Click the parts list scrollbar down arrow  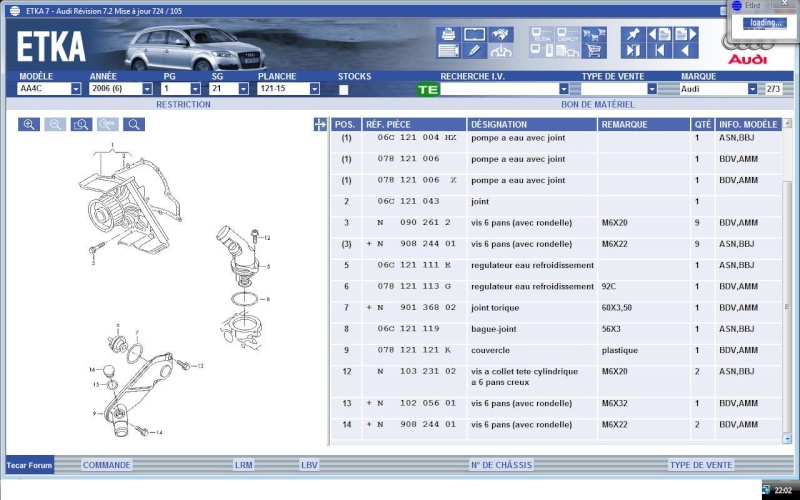point(787,438)
